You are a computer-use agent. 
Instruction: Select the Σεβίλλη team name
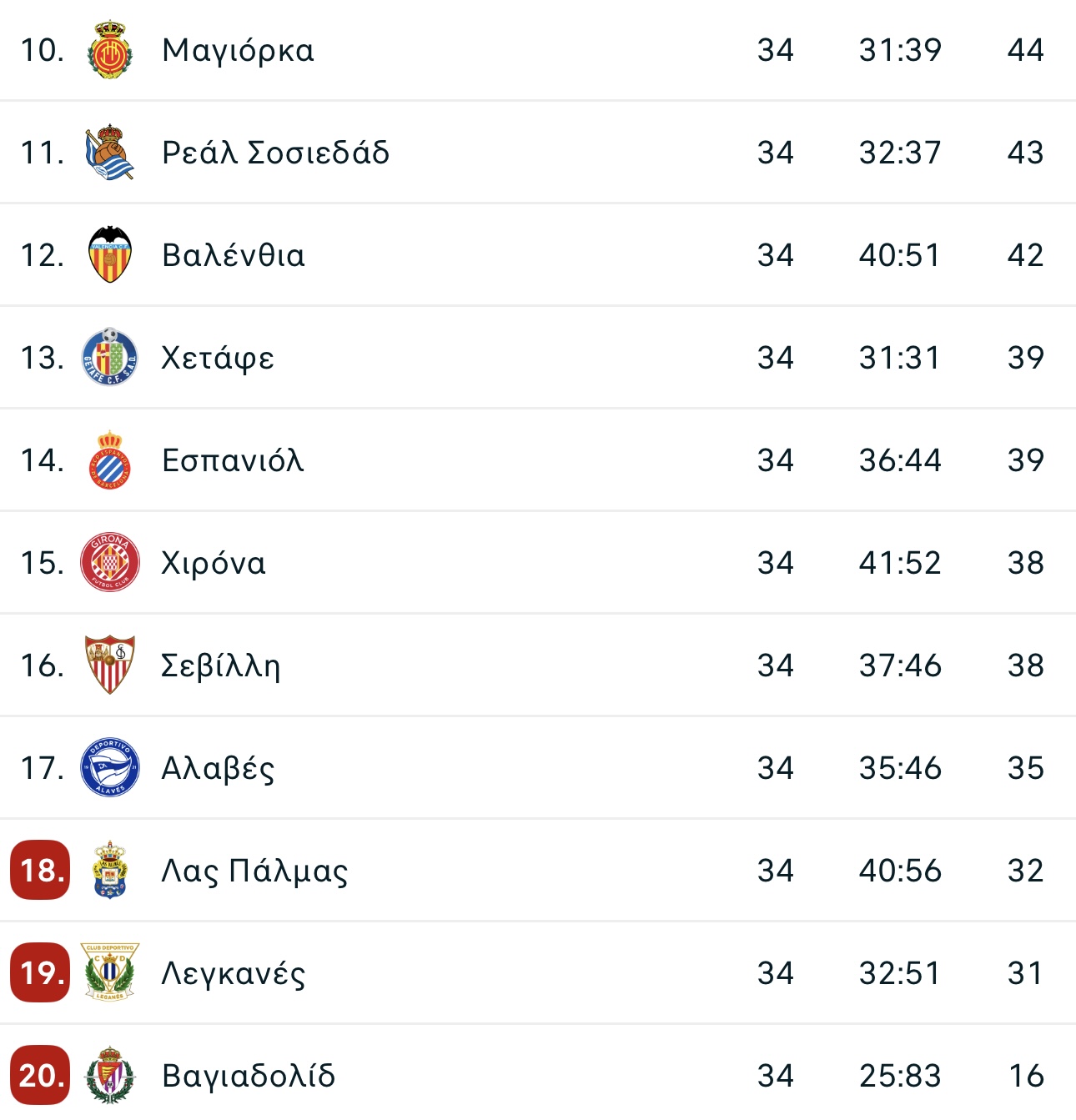tap(220, 665)
